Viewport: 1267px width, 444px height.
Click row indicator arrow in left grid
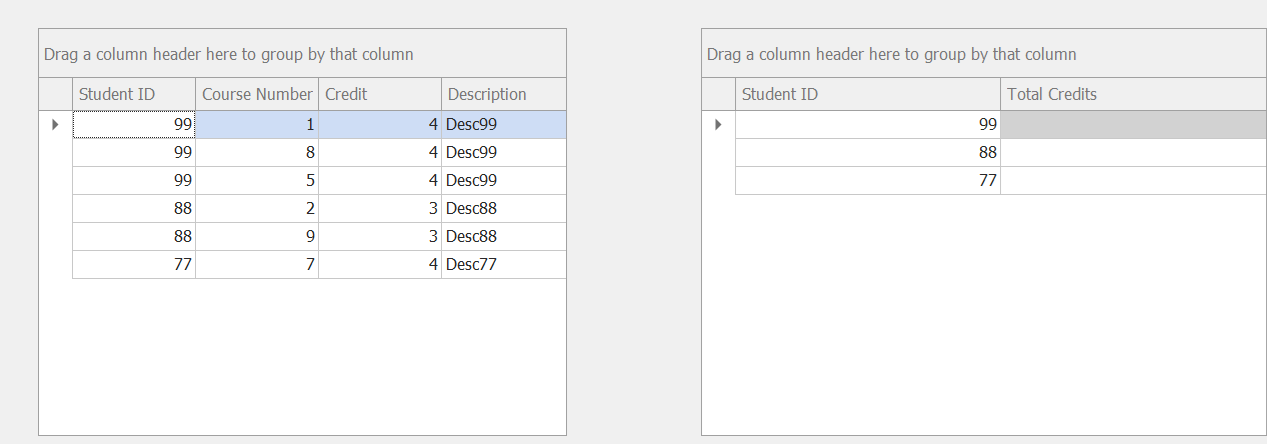tap(55, 125)
